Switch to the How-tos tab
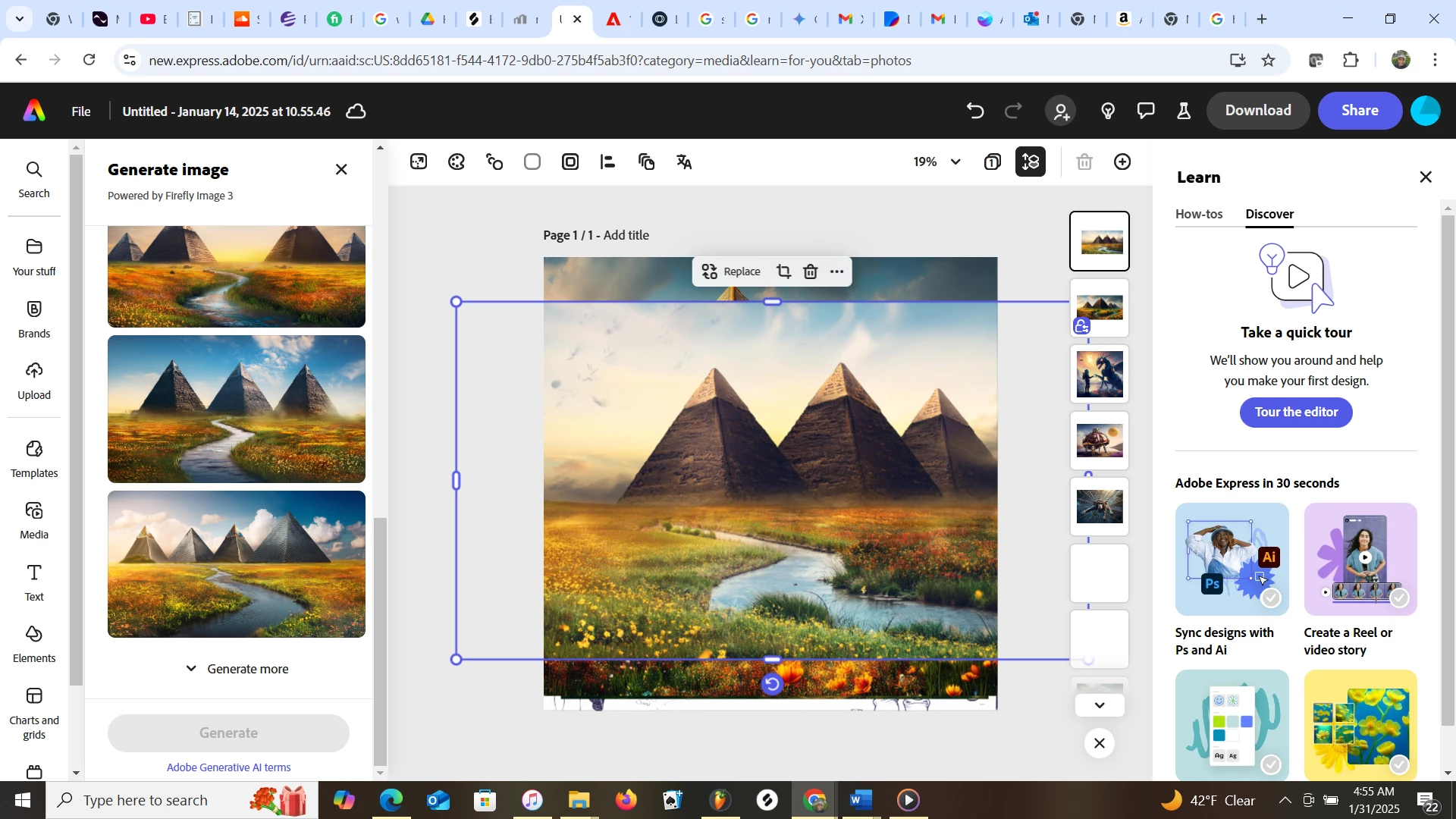The height and width of the screenshot is (819, 1456). coord(1198,214)
